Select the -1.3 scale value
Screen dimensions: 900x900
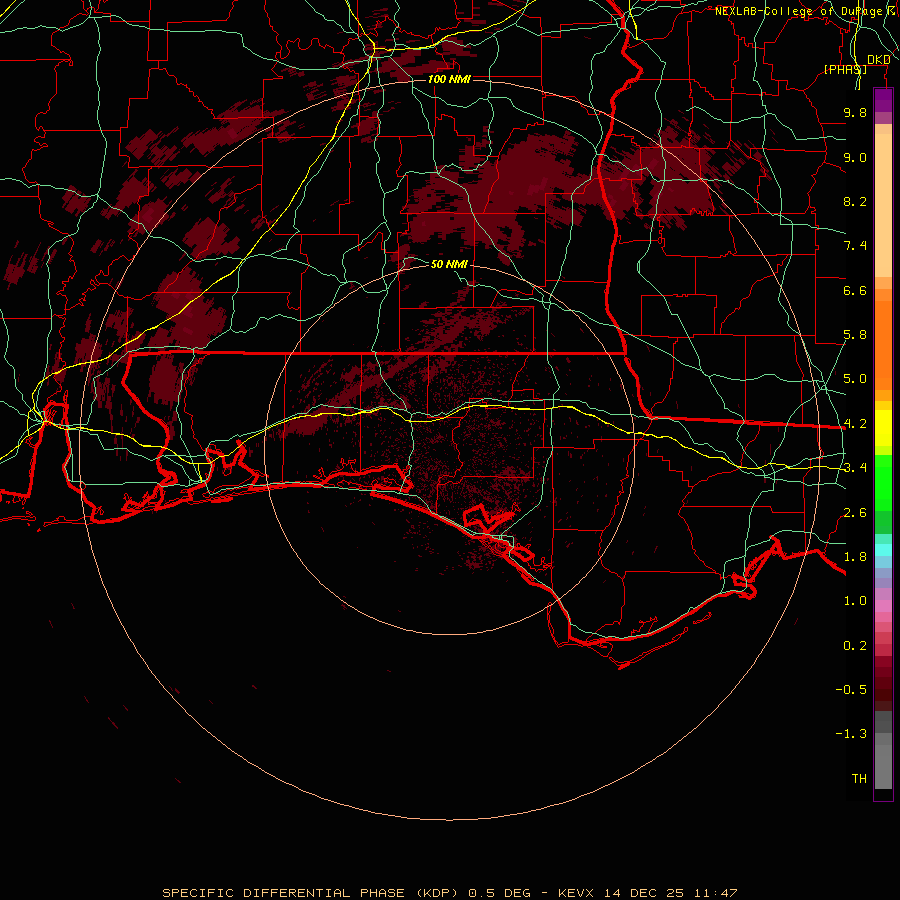point(851,734)
